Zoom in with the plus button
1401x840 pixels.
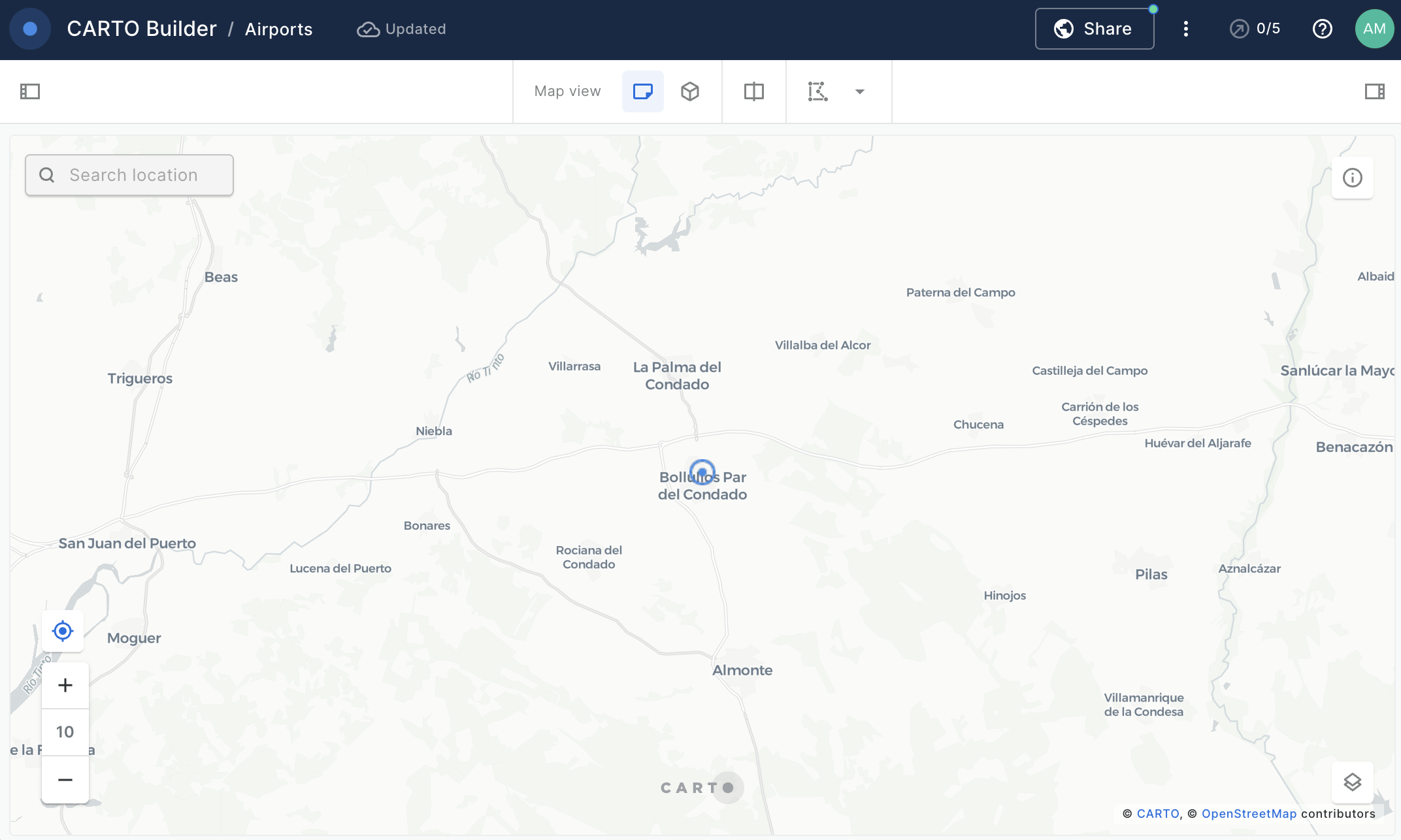coord(65,685)
